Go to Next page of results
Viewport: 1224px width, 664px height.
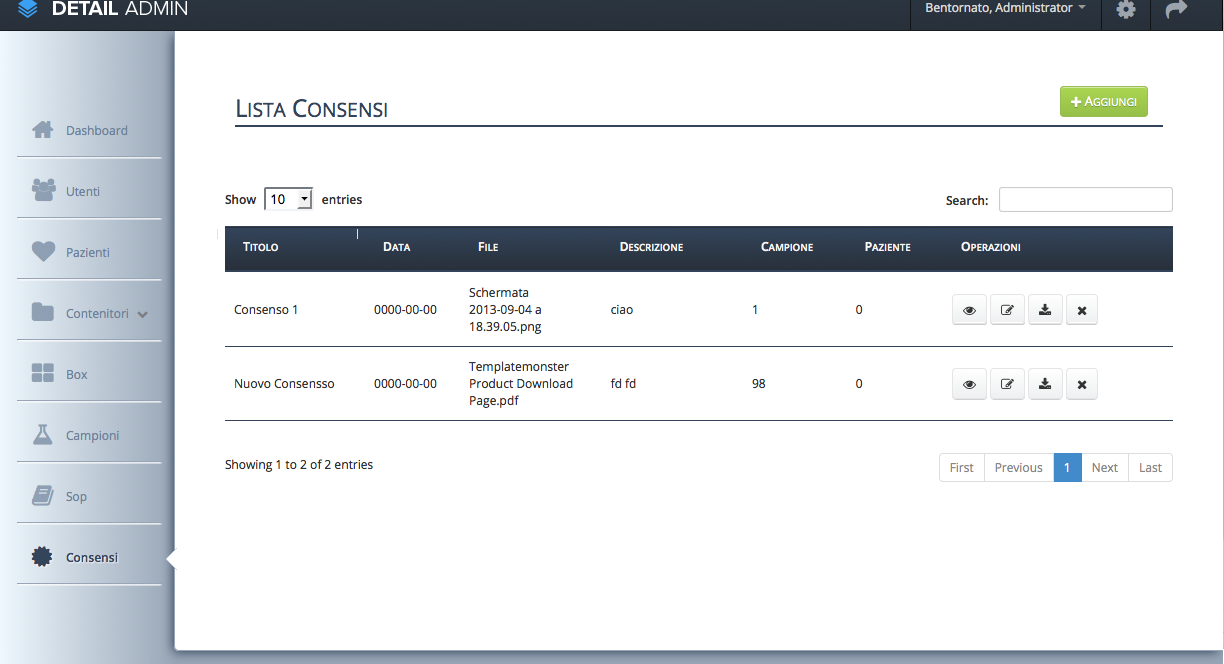[x=1104, y=467]
